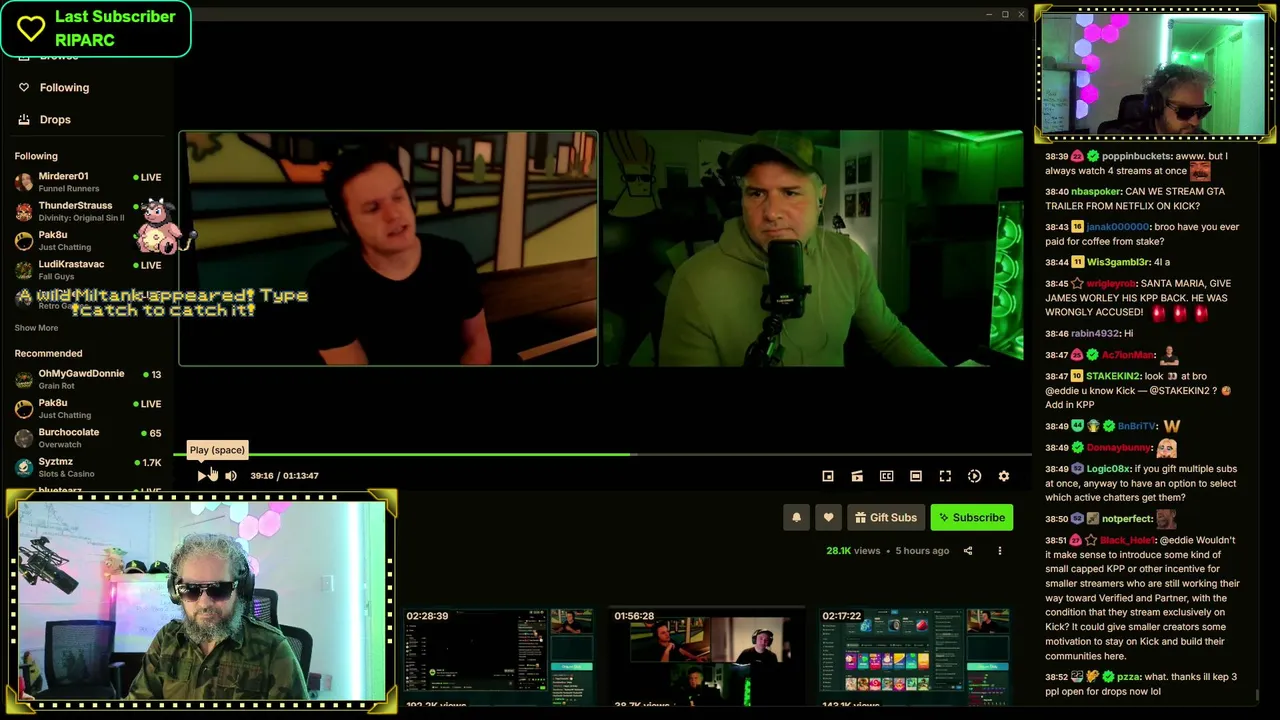Toggle closed captions

tap(886, 476)
